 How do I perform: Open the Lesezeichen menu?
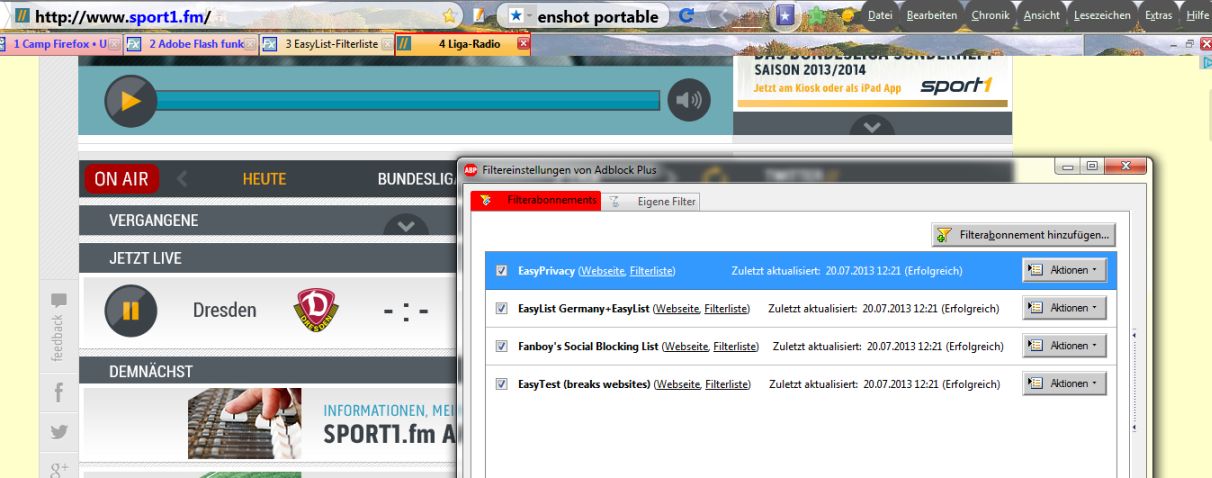(1102, 16)
